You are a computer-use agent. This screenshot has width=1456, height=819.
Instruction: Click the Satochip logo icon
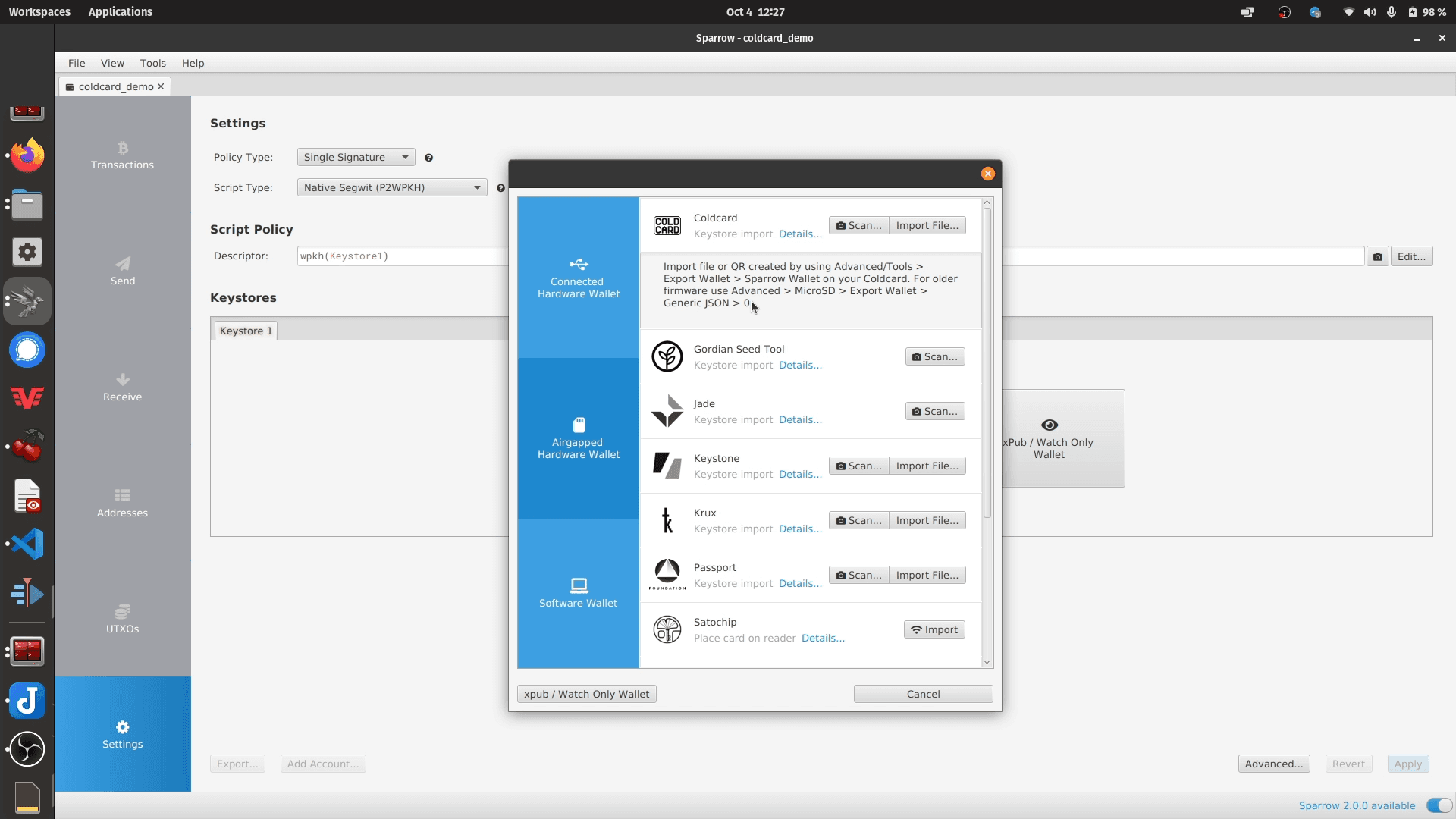pyautogui.click(x=667, y=629)
